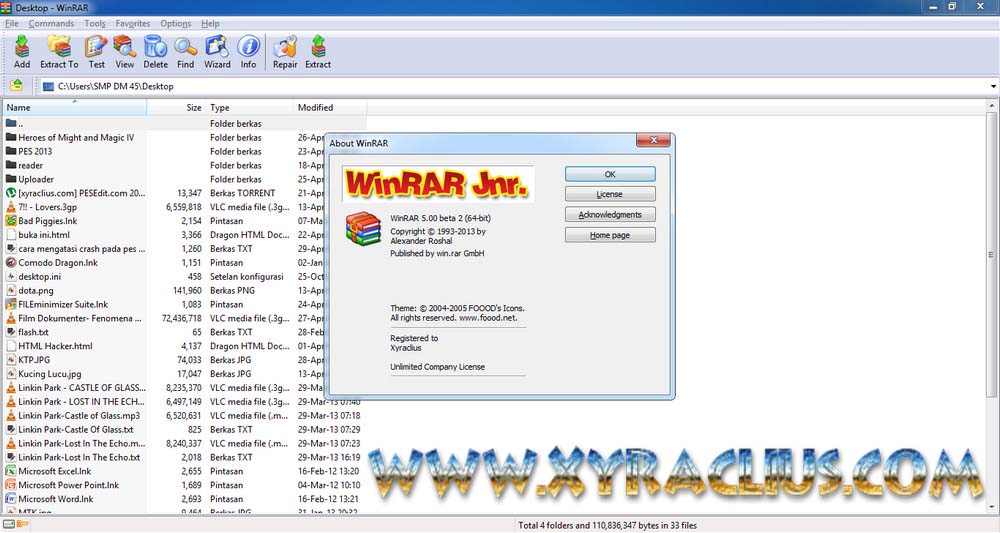Select the Microsoft Excel.lnk icon
This screenshot has width=1000, height=533.
click(x=11, y=471)
